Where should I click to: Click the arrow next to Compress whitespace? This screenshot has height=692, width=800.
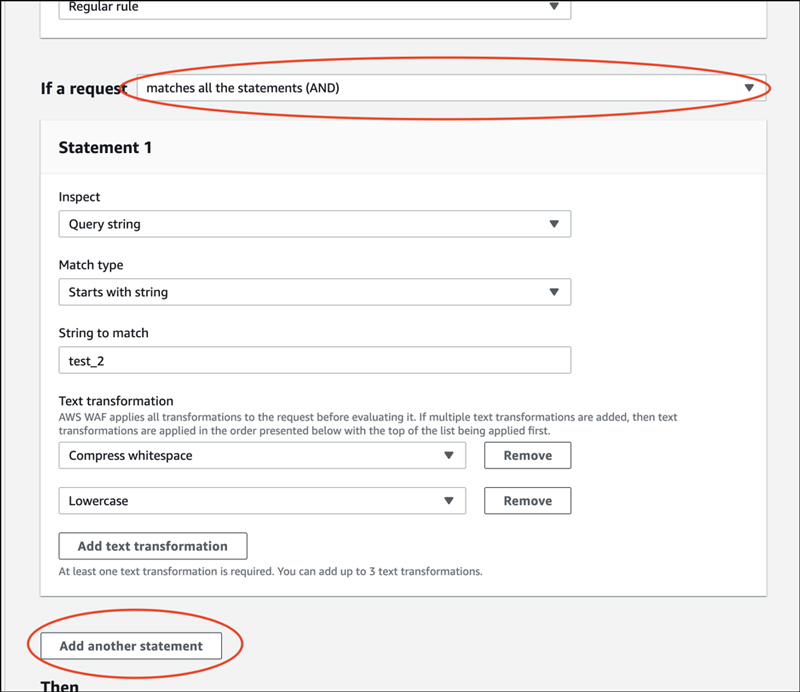(448, 455)
